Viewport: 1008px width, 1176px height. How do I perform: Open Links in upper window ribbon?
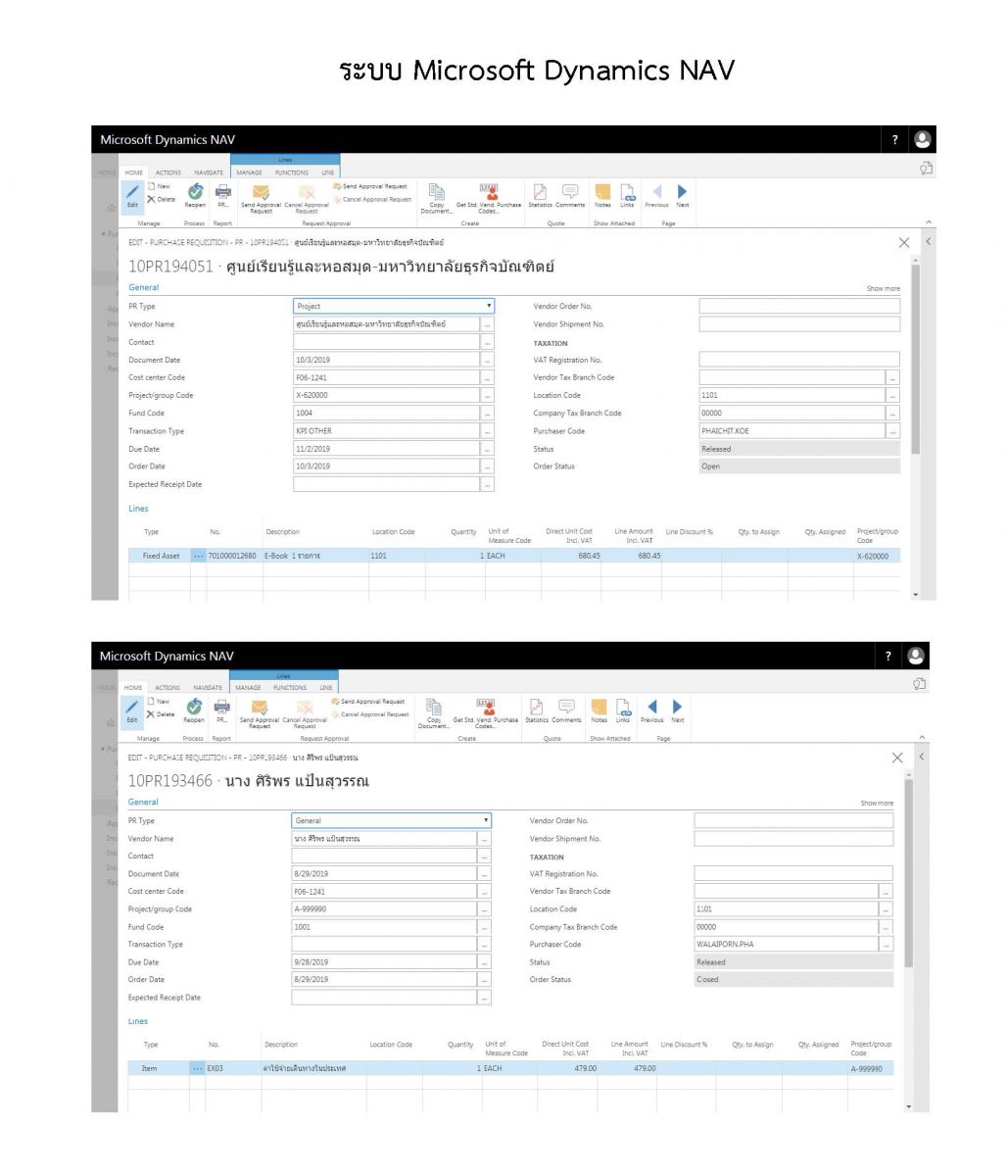627,195
